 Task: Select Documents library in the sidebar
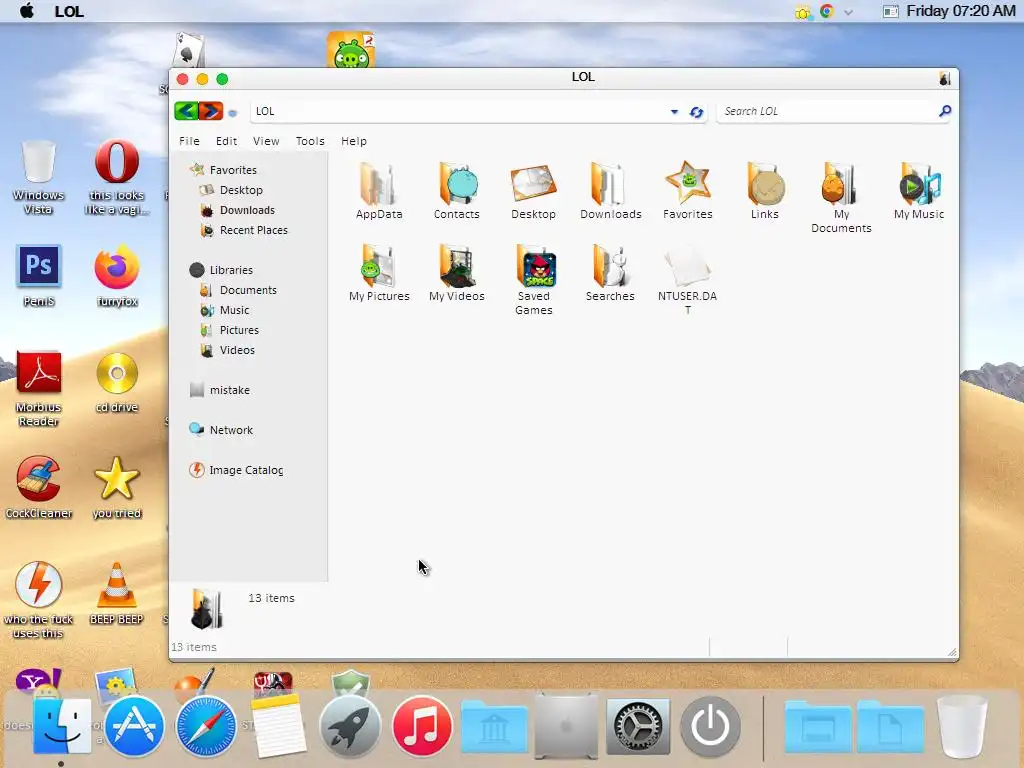pyautogui.click(x=238, y=290)
